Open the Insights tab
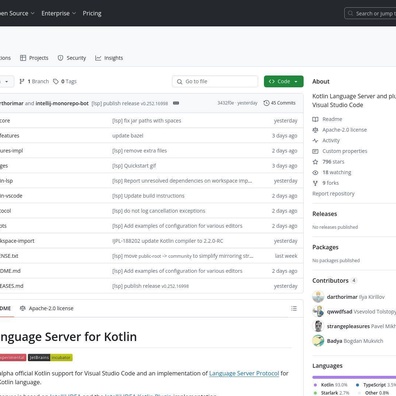The height and width of the screenshot is (396, 396). [x=109, y=58]
